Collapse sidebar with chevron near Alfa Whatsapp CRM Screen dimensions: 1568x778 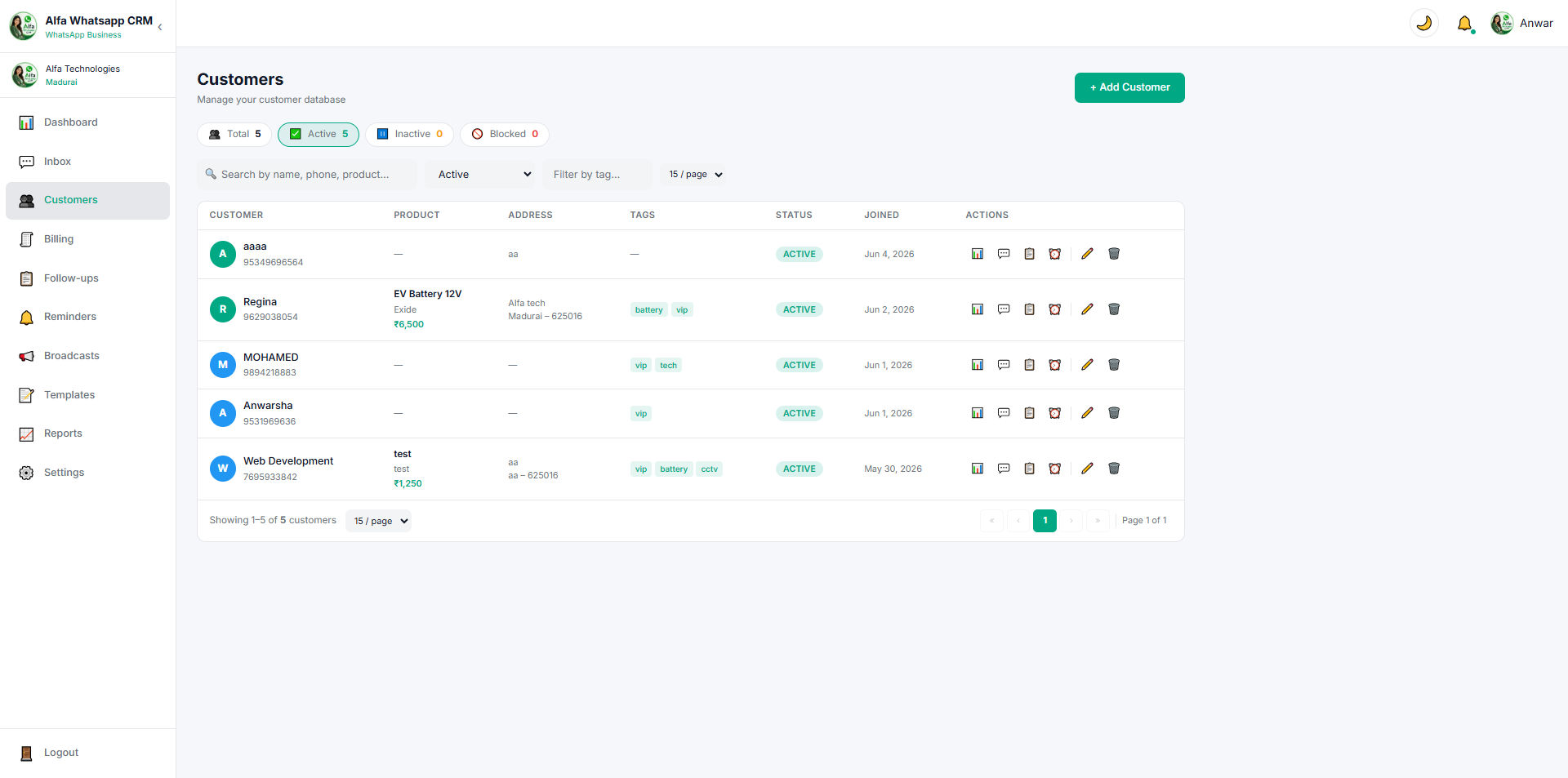click(x=160, y=27)
